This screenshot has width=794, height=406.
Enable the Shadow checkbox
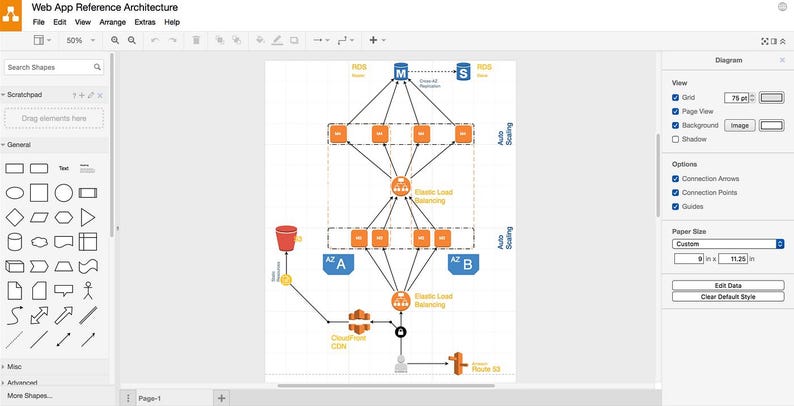[676, 139]
